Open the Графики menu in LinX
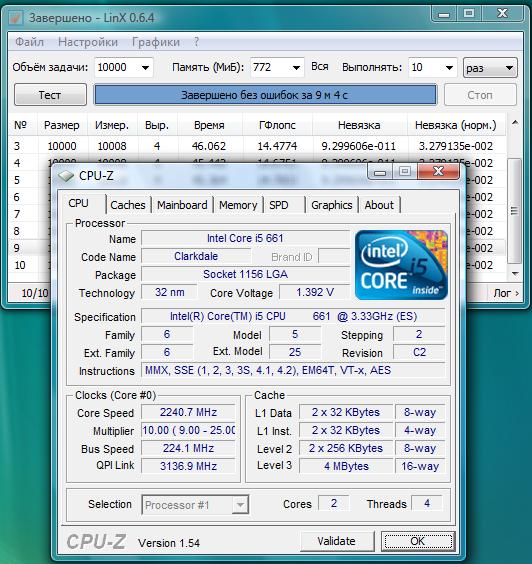This screenshot has width=532, height=564. 156,42
